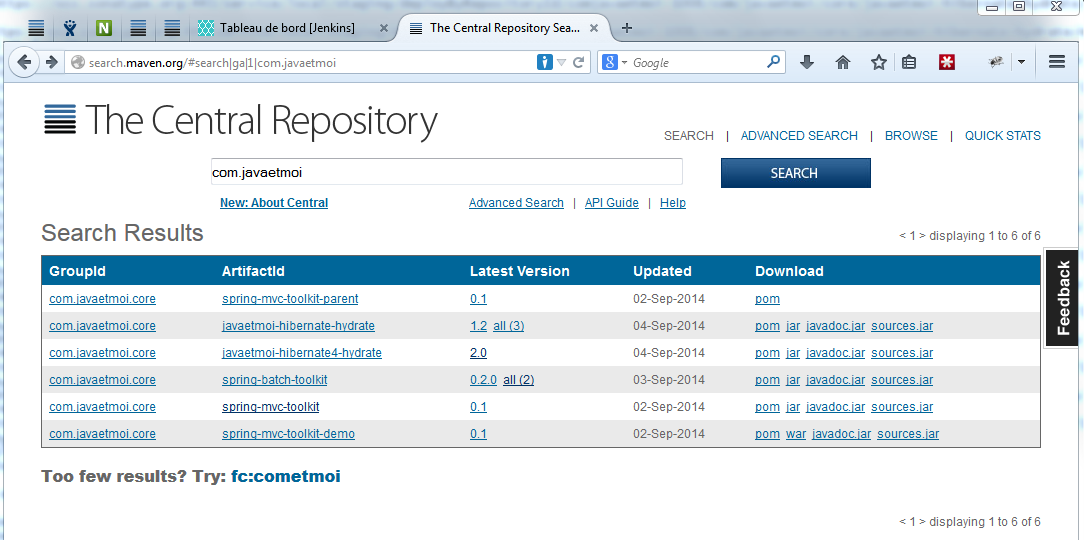Open the downloads arrow icon in toolbar
Image resolution: width=1084 pixels, height=540 pixels.
pos(807,62)
